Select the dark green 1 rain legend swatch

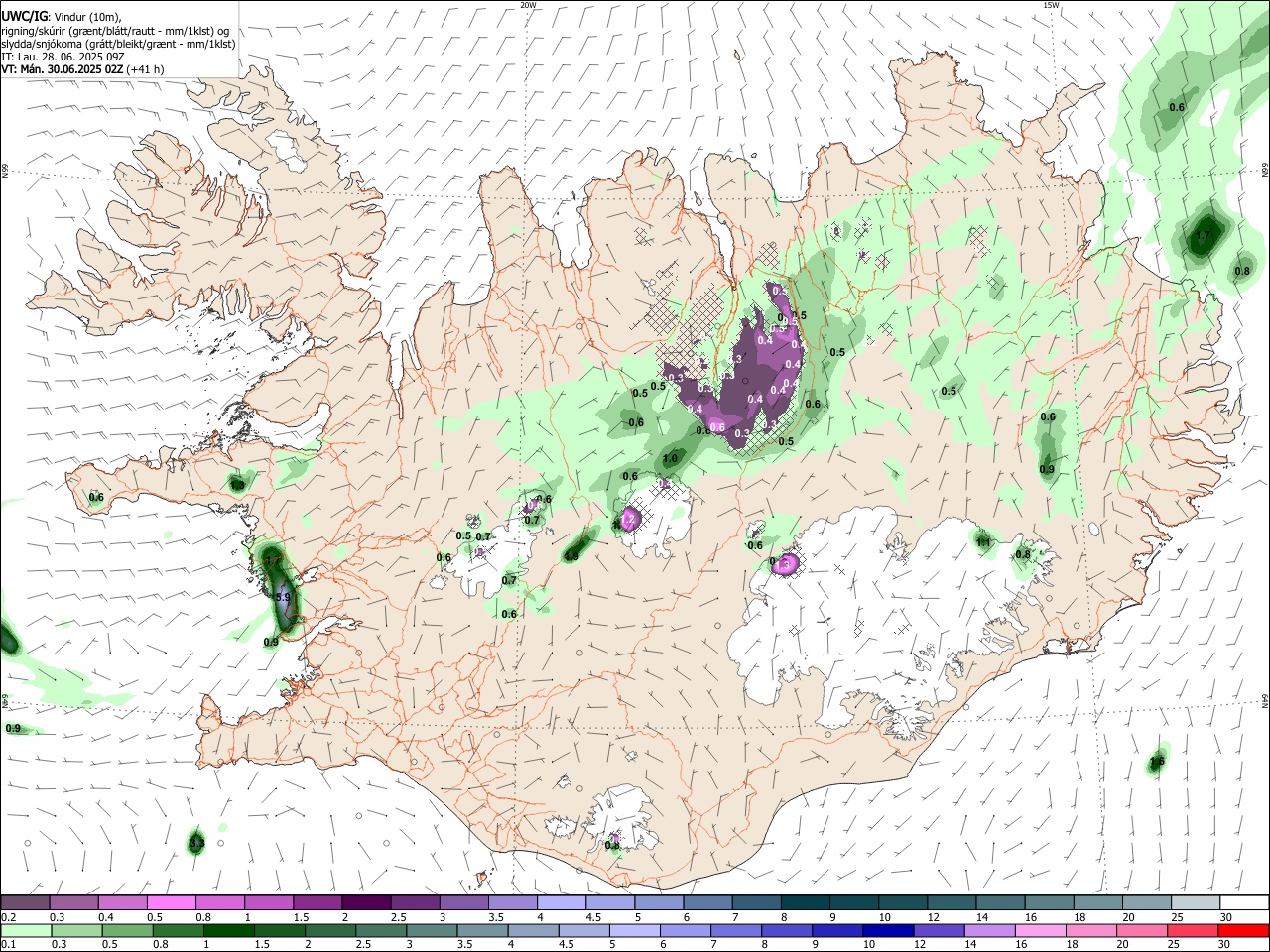(229, 930)
